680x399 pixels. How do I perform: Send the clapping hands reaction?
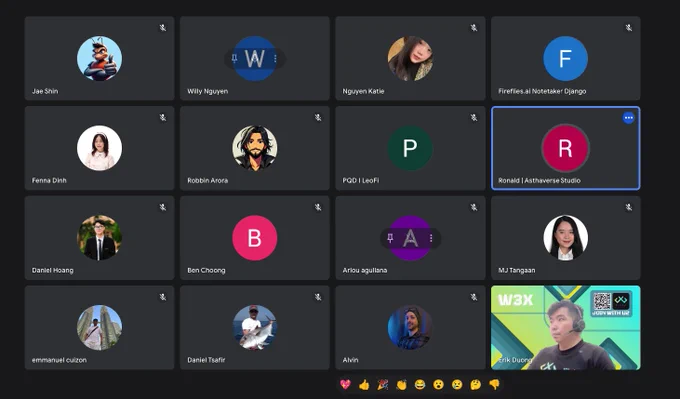[401, 384]
